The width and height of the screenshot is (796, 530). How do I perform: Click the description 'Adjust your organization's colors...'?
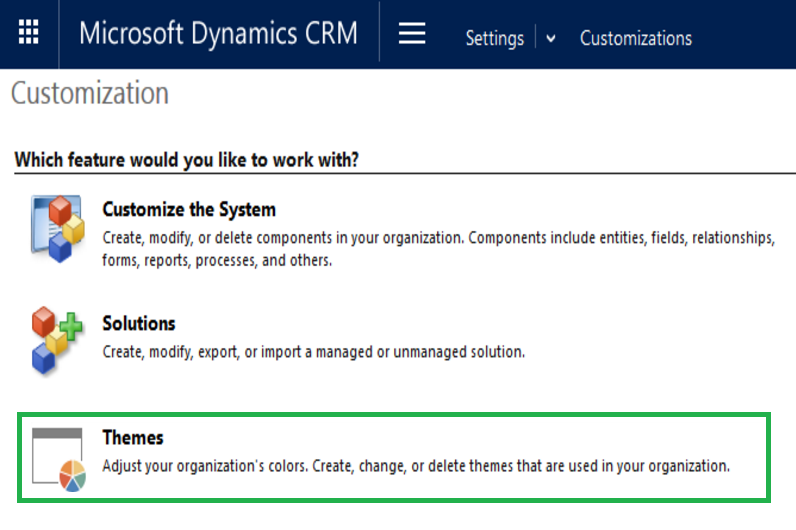(x=416, y=466)
